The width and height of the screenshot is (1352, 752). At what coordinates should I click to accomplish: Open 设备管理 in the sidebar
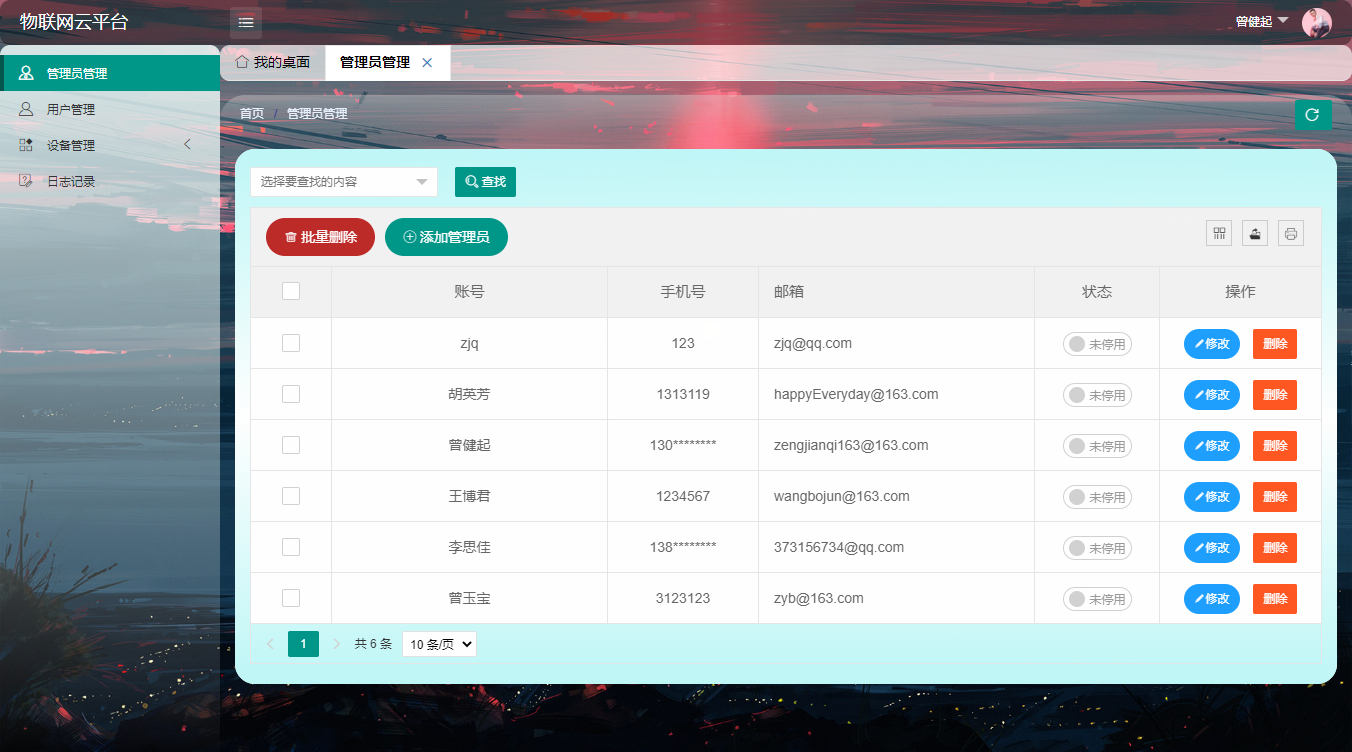pyautogui.click(x=110, y=145)
